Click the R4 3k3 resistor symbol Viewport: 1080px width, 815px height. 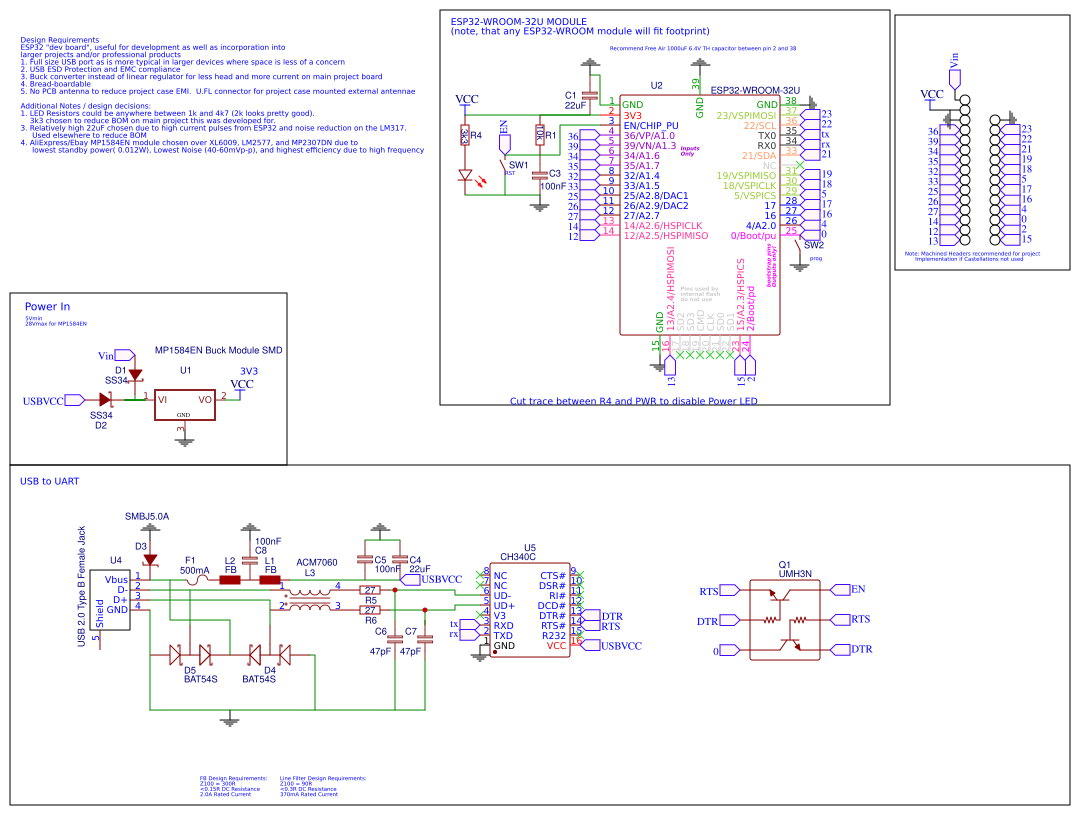tap(465, 136)
